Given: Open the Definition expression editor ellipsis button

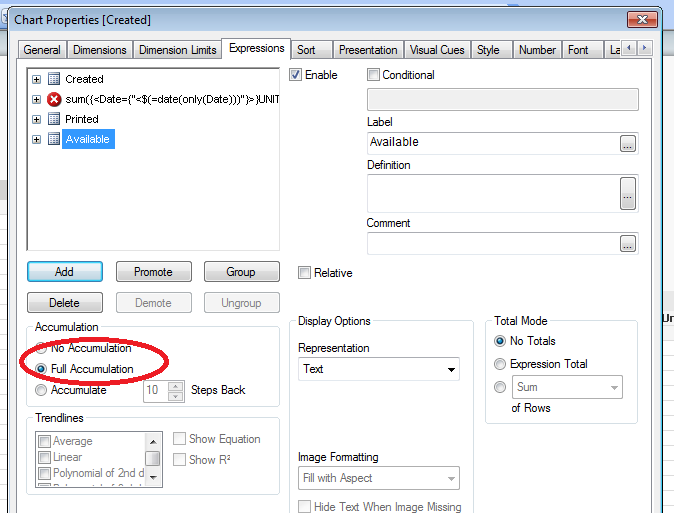Looking at the screenshot, I should click(628, 194).
